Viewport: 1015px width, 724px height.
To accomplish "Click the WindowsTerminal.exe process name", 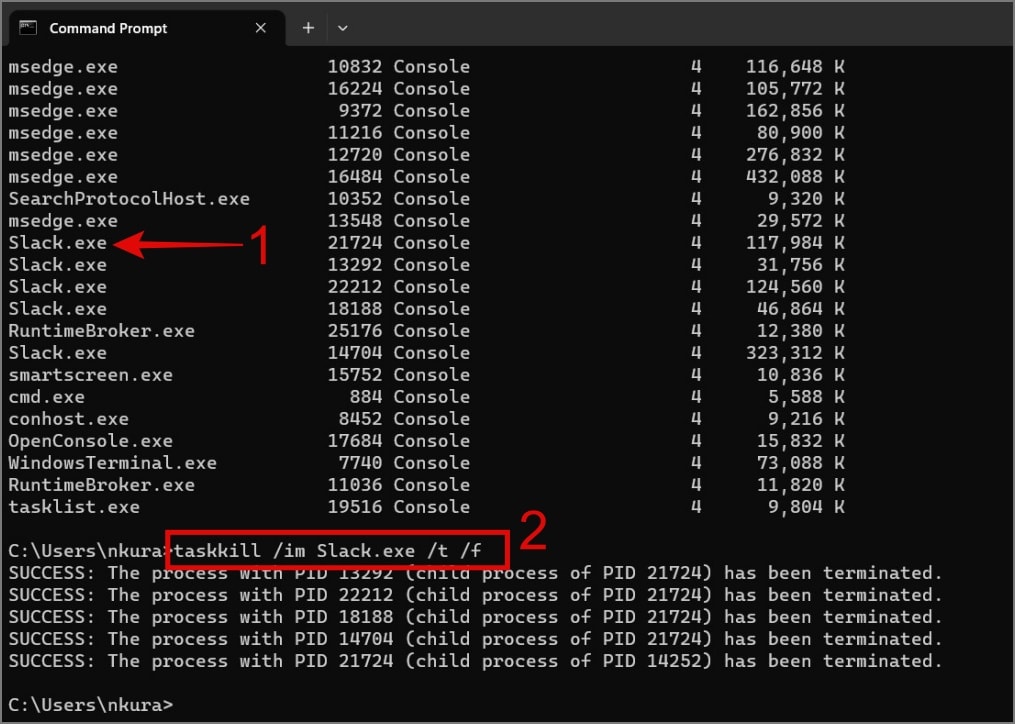I will point(113,463).
